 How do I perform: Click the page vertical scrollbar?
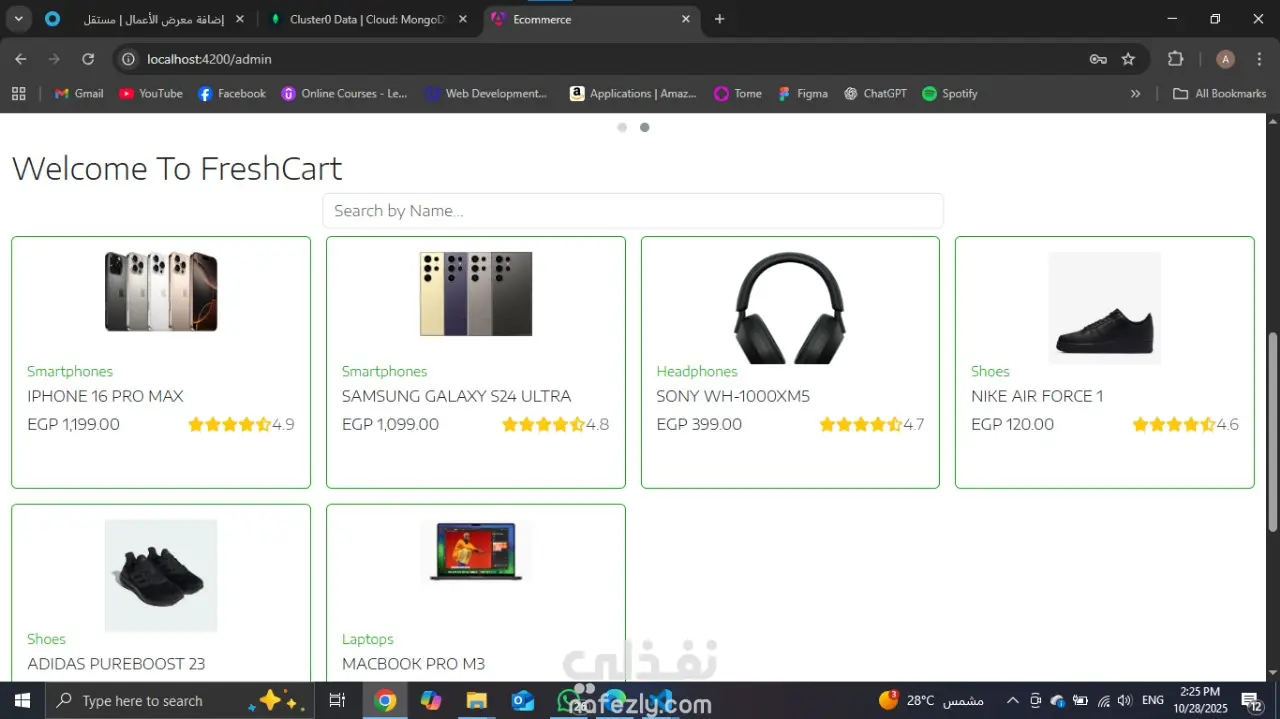(x=1272, y=431)
